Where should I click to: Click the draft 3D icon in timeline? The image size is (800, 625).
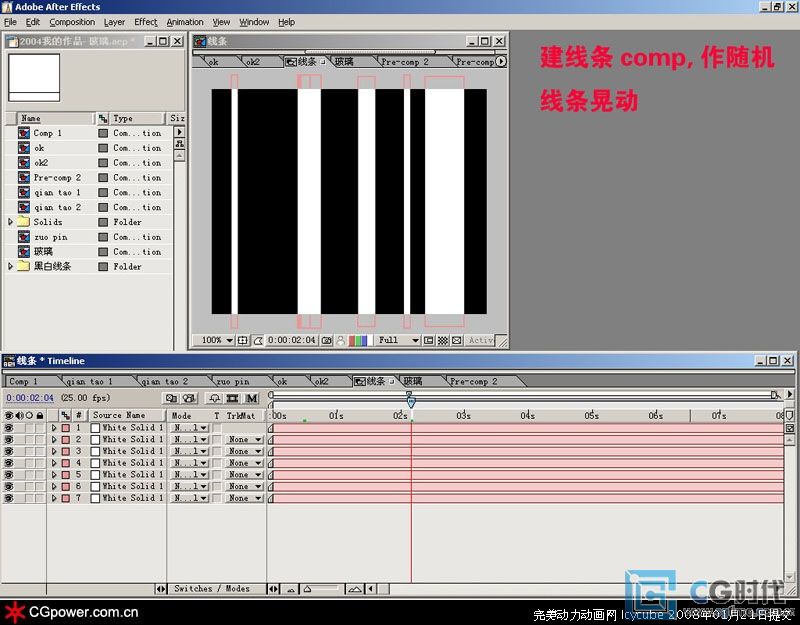click(189, 398)
